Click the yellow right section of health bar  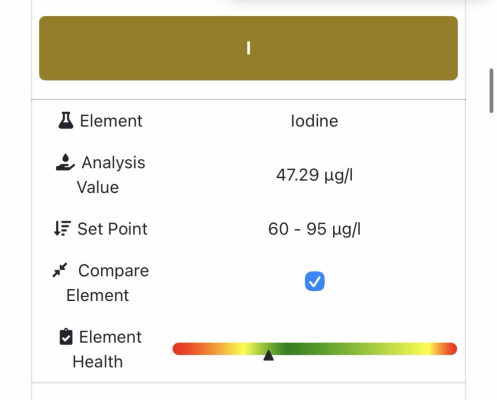[x=422, y=349]
